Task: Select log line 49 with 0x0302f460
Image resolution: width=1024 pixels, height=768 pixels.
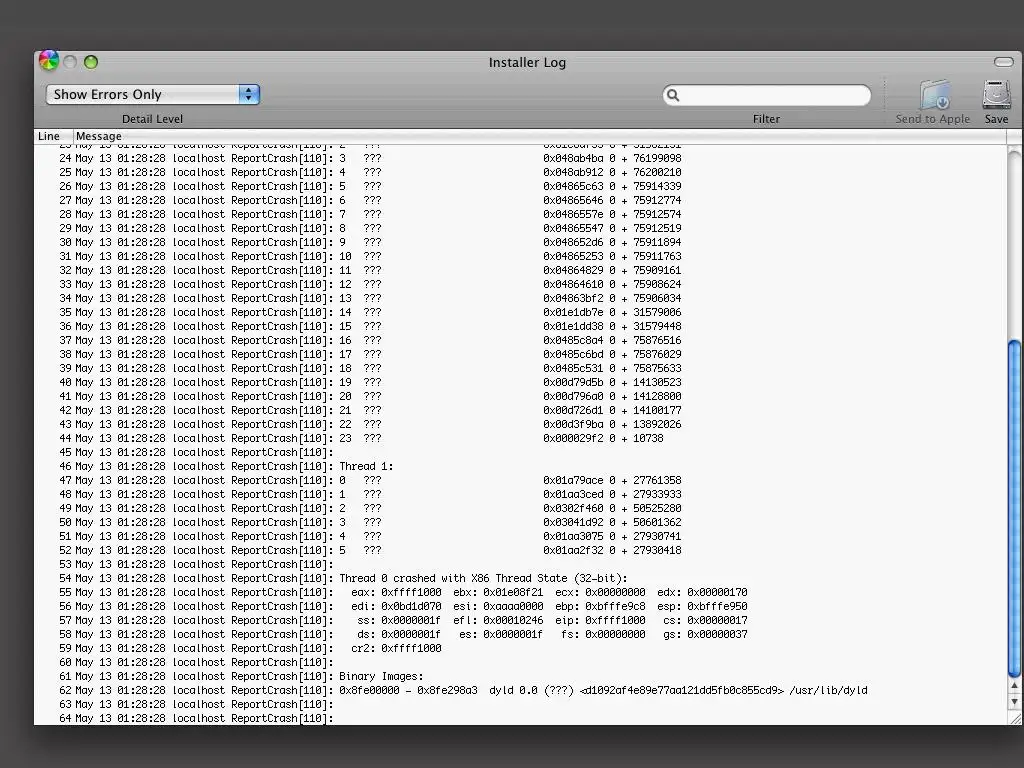Action: pyautogui.click(x=520, y=509)
